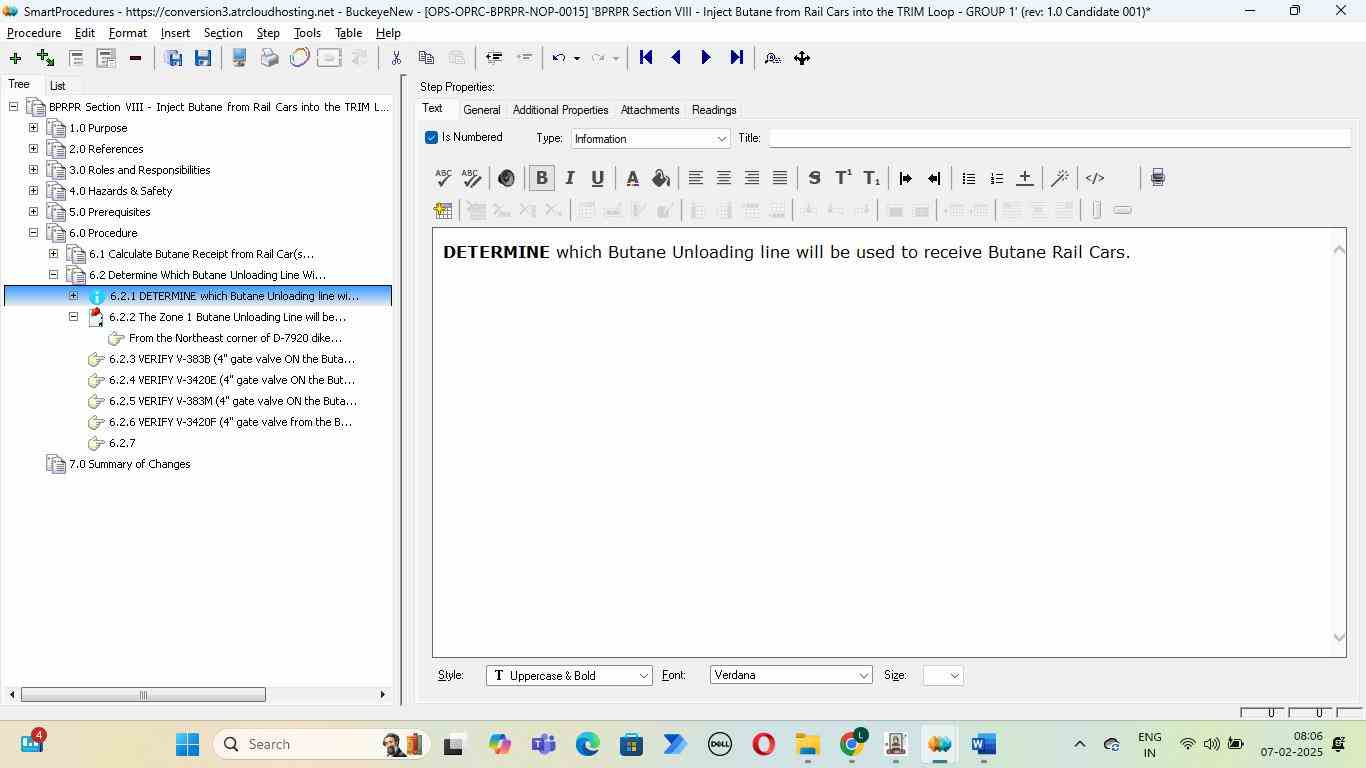Justify the text alignment
The image size is (1366, 768).
[779, 178]
